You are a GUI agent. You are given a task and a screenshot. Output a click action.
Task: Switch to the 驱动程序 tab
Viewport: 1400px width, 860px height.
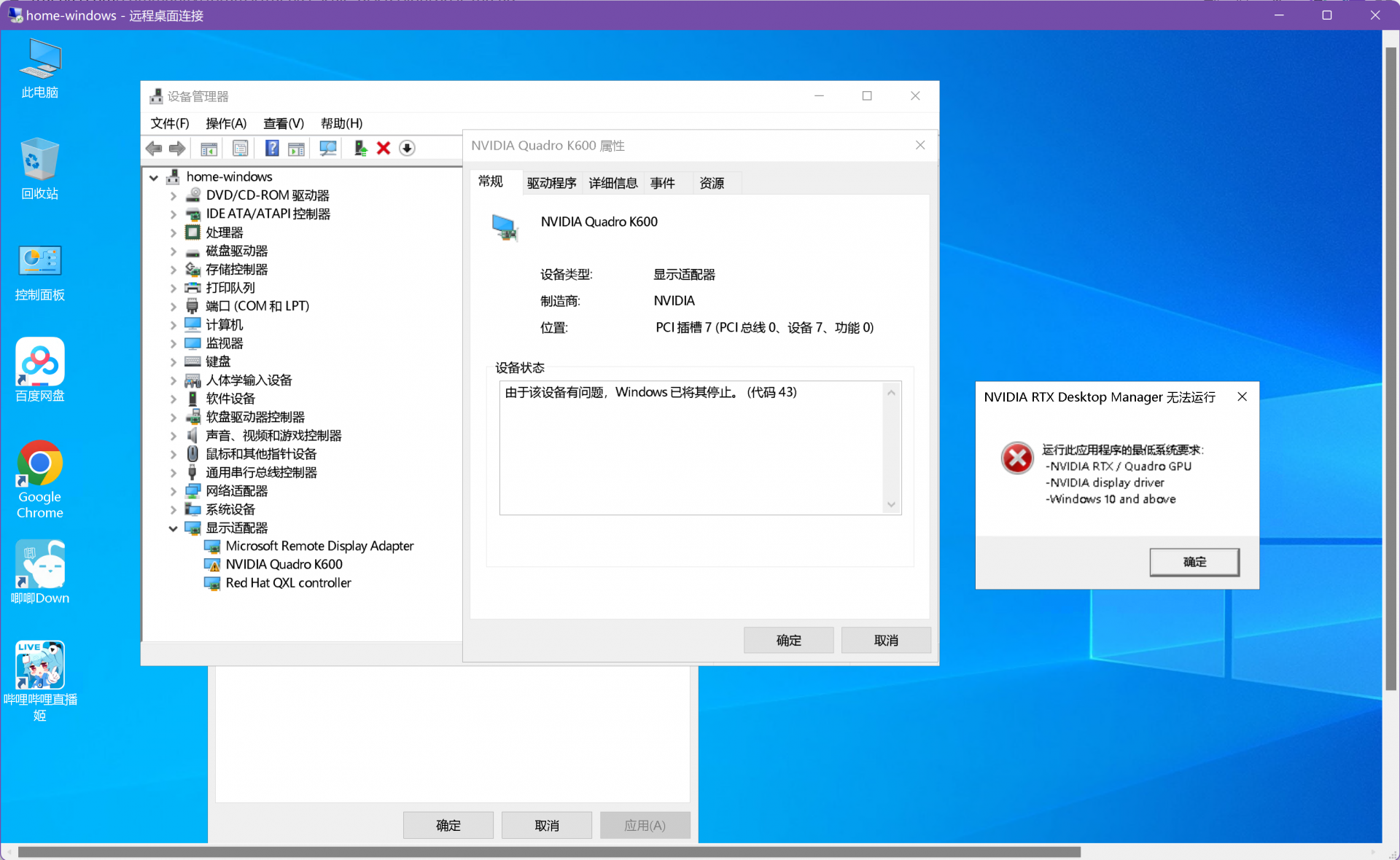(x=552, y=183)
